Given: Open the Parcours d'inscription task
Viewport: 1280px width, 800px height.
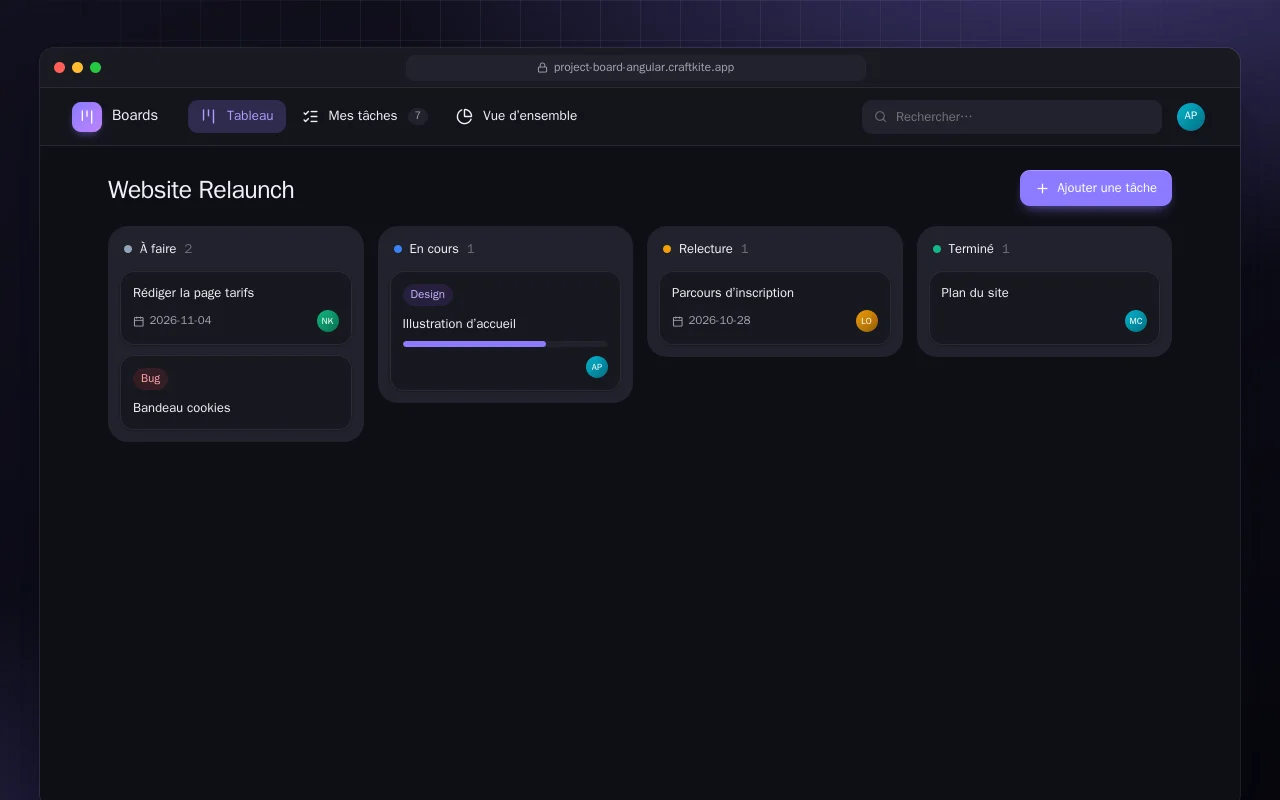Looking at the screenshot, I should tap(775, 308).
